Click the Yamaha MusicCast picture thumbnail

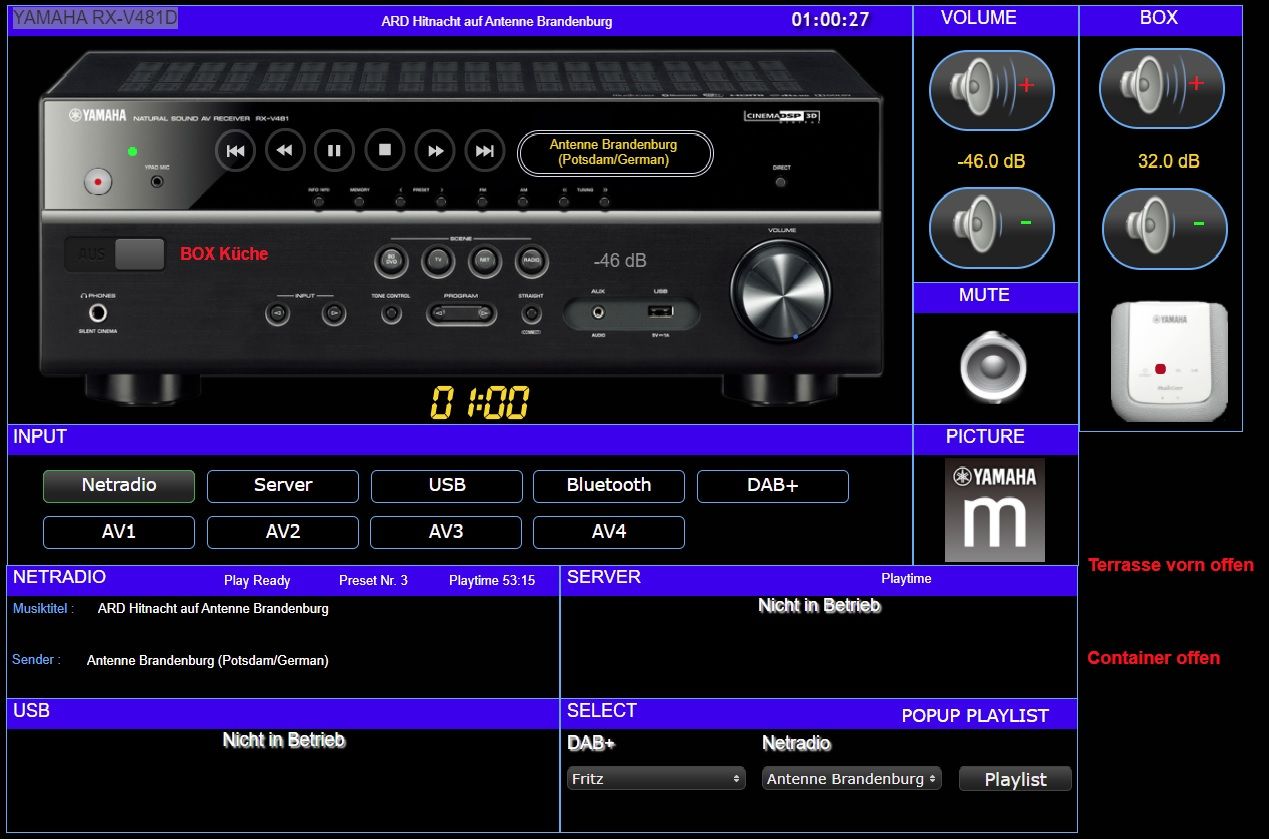point(994,510)
